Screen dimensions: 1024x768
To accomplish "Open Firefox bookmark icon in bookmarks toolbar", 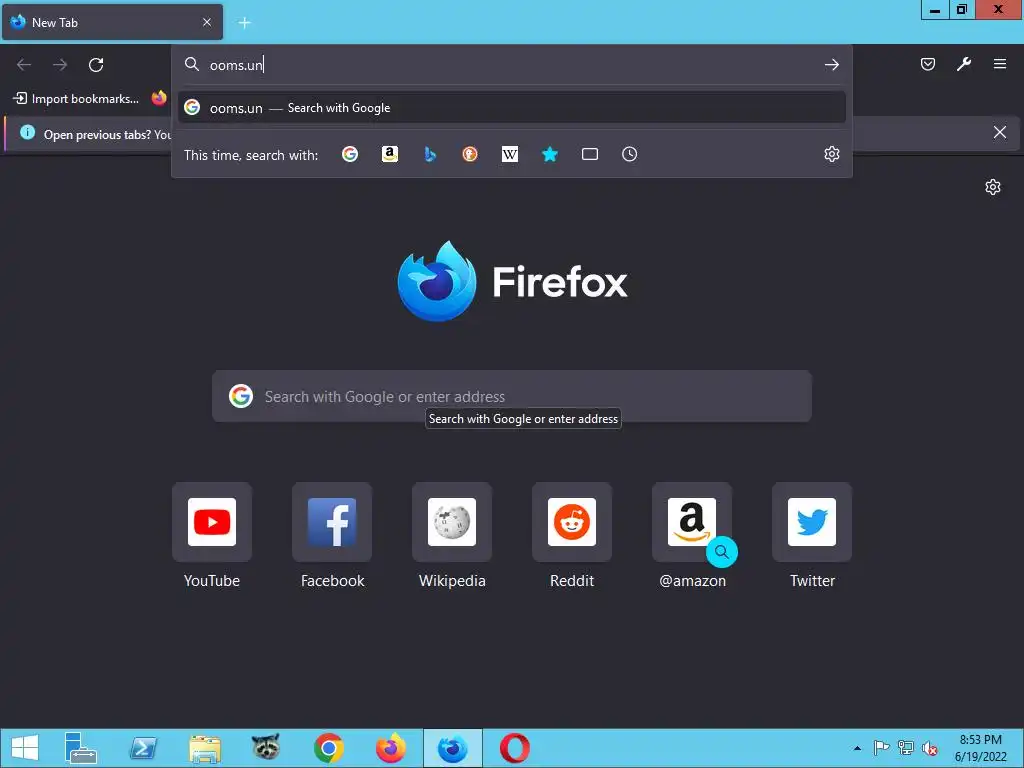I will tap(159, 98).
